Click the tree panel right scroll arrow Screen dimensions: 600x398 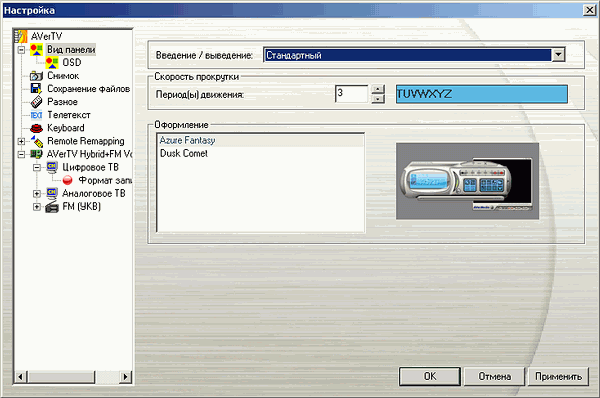(125, 377)
